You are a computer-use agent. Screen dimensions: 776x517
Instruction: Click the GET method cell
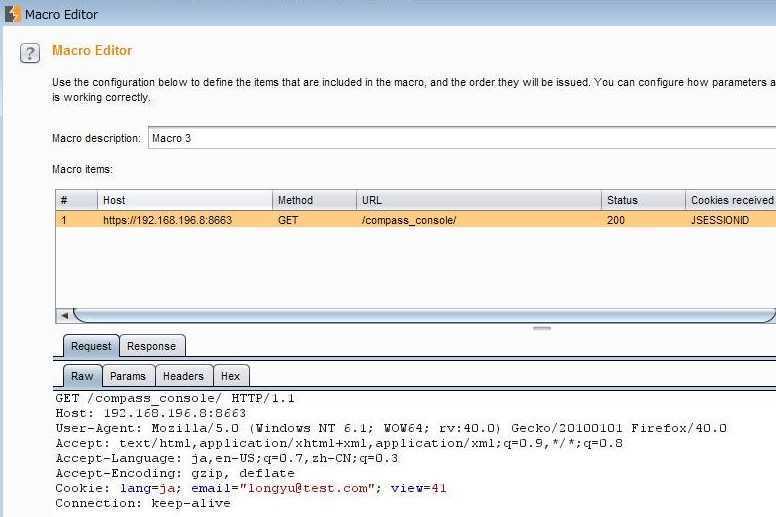coord(288,220)
